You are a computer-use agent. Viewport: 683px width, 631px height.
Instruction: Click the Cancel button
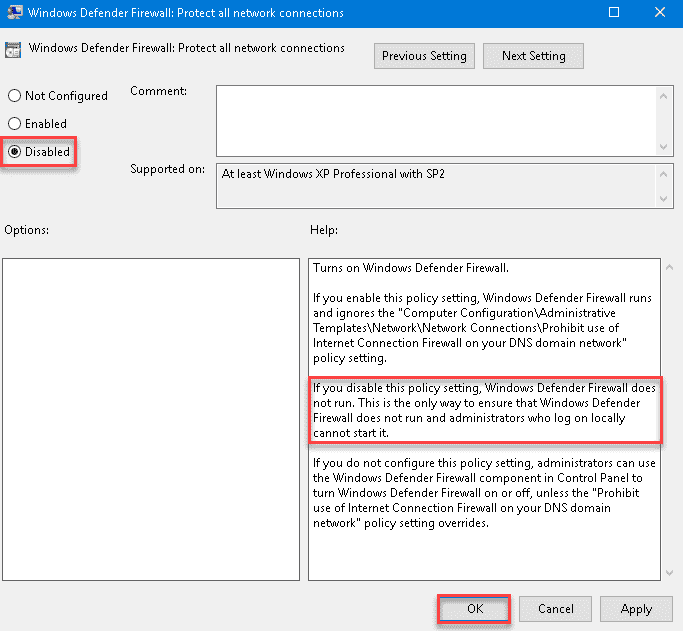555,608
